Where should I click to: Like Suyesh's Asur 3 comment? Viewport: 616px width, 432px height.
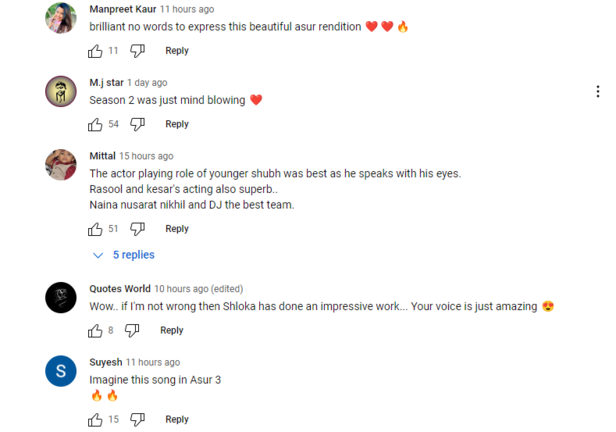click(95, 420)
